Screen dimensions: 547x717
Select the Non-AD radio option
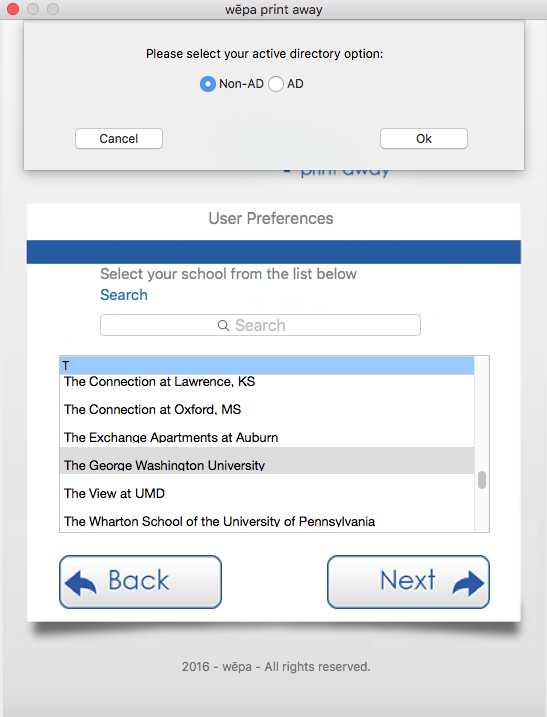208,84
